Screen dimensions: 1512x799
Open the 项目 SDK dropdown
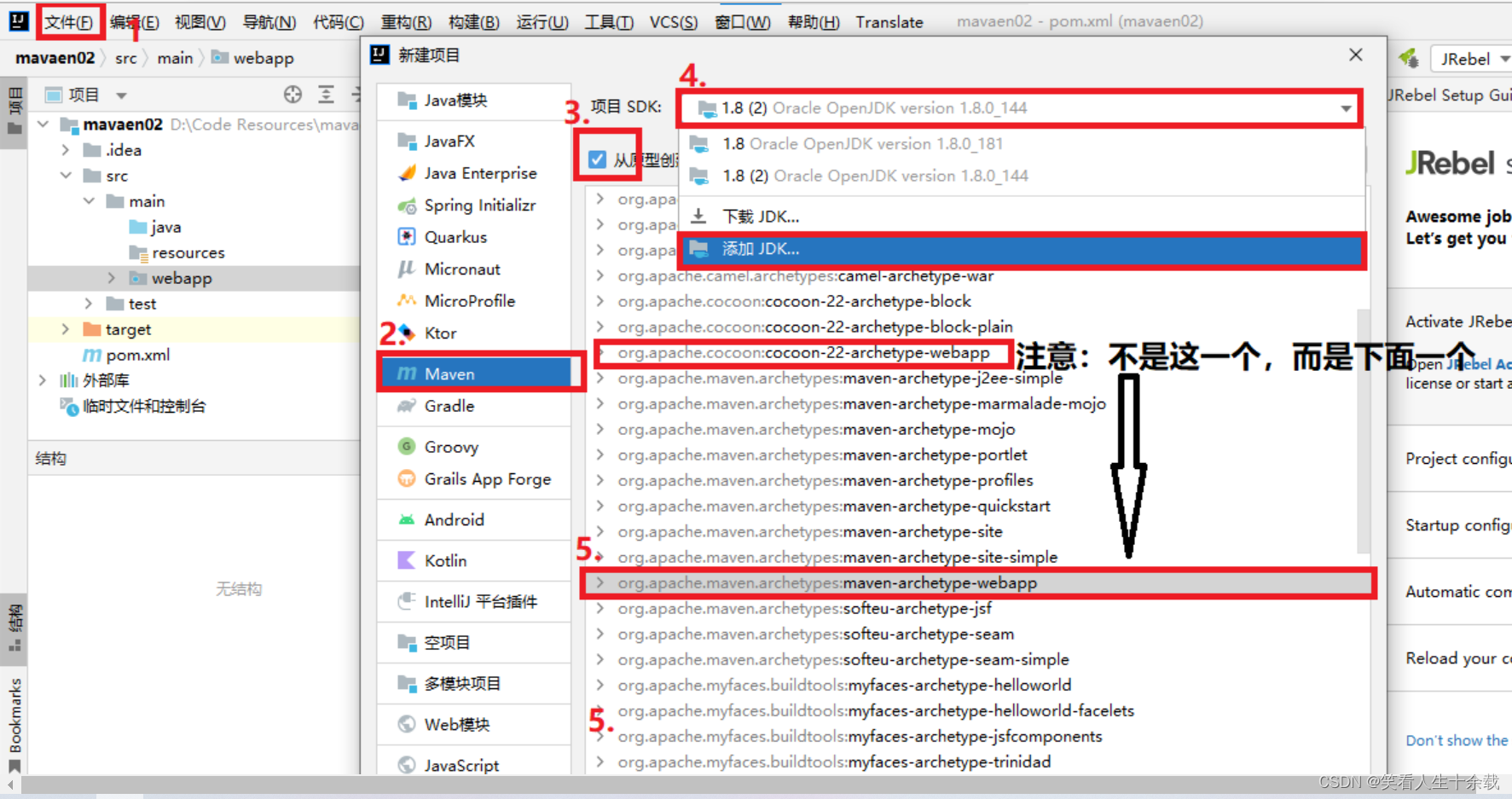click(1019, 108)
